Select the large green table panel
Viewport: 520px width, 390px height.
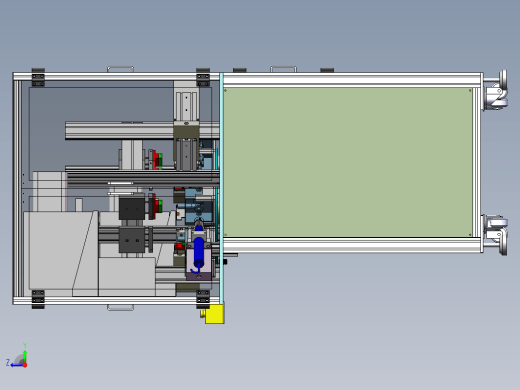click(348, 162)
